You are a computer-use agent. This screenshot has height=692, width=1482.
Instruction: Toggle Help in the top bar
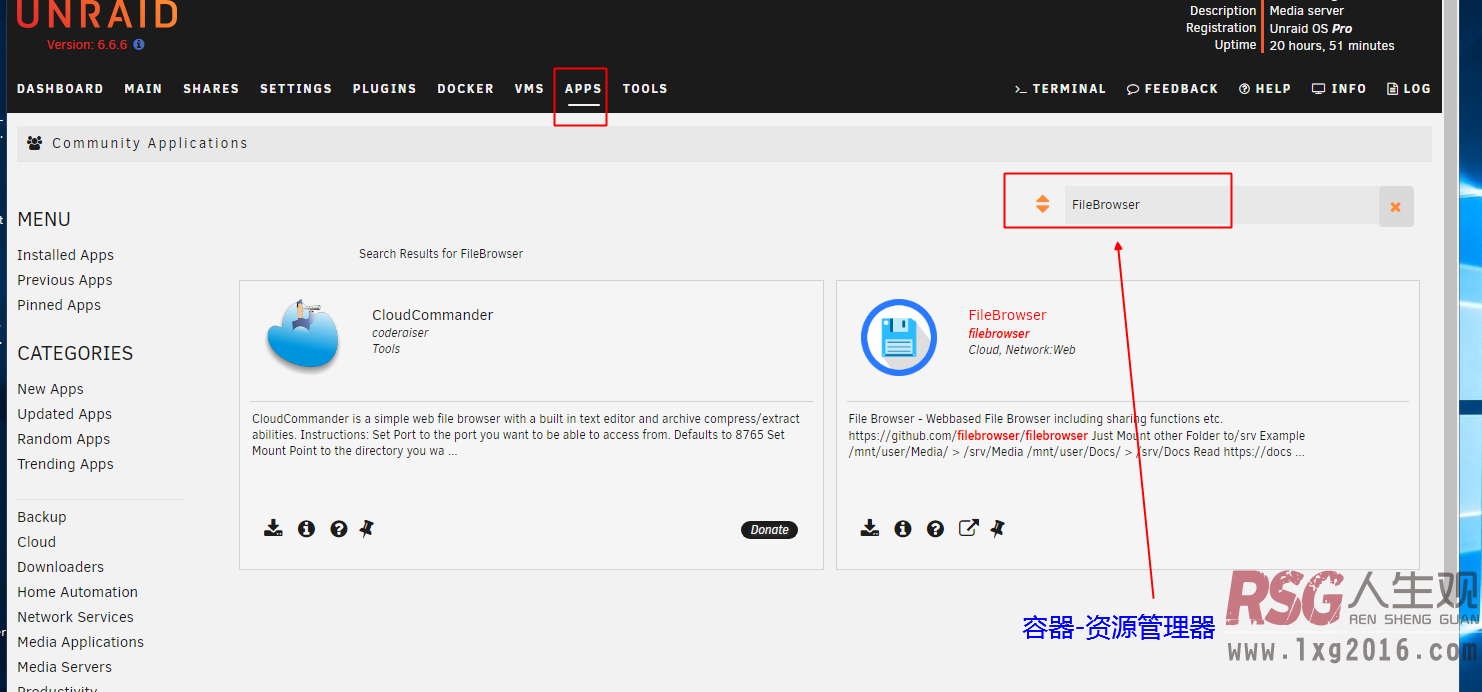pos(1265,89)
